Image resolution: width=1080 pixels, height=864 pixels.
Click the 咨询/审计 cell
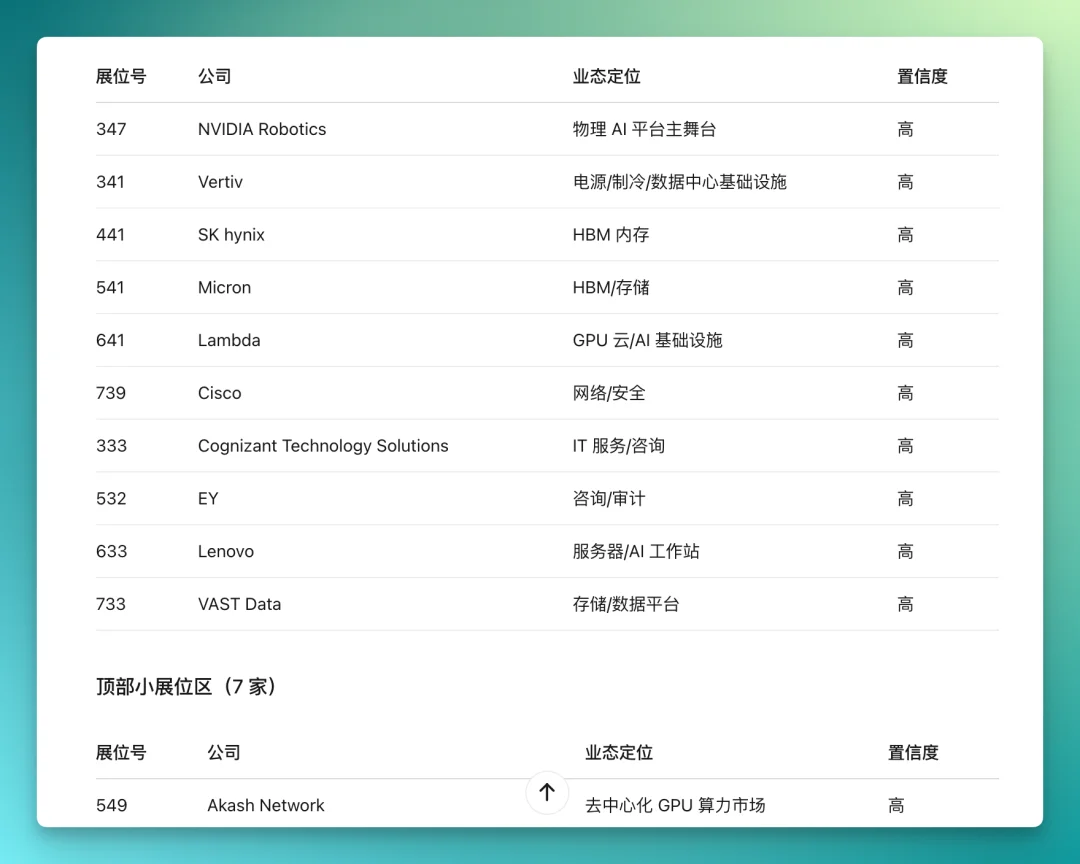609,499
